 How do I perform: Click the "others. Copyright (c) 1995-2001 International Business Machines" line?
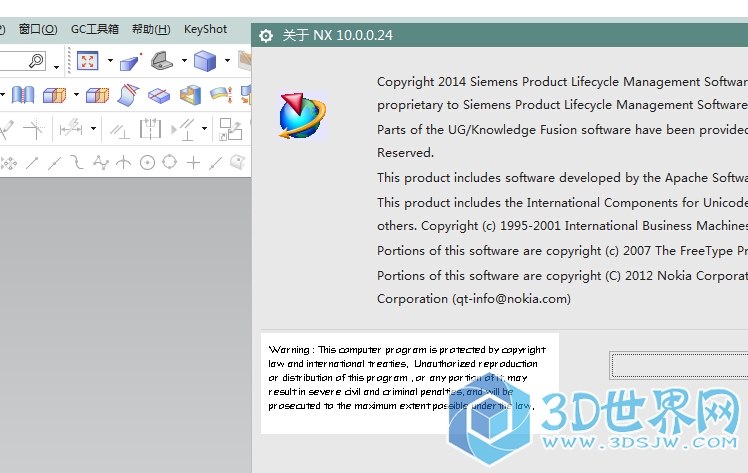pyautogui.click(x=562, y=226)
